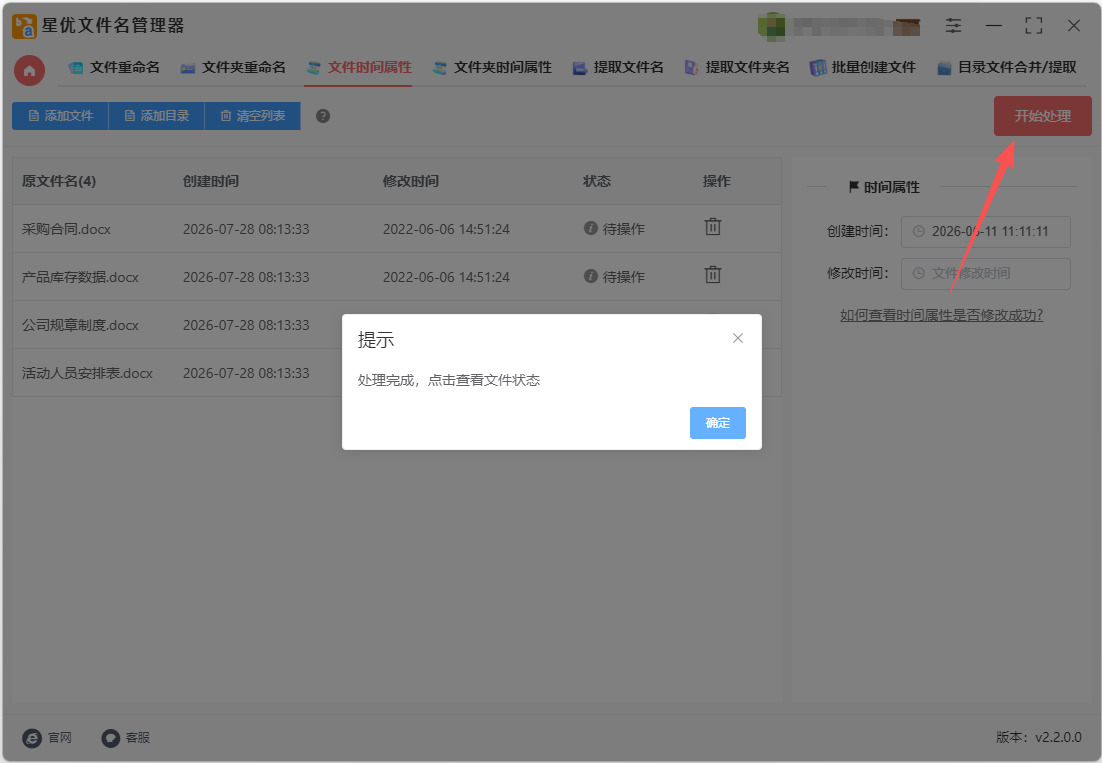Click the 操作 column header
Screen dimensions: 1102x763
pos(716,181)
